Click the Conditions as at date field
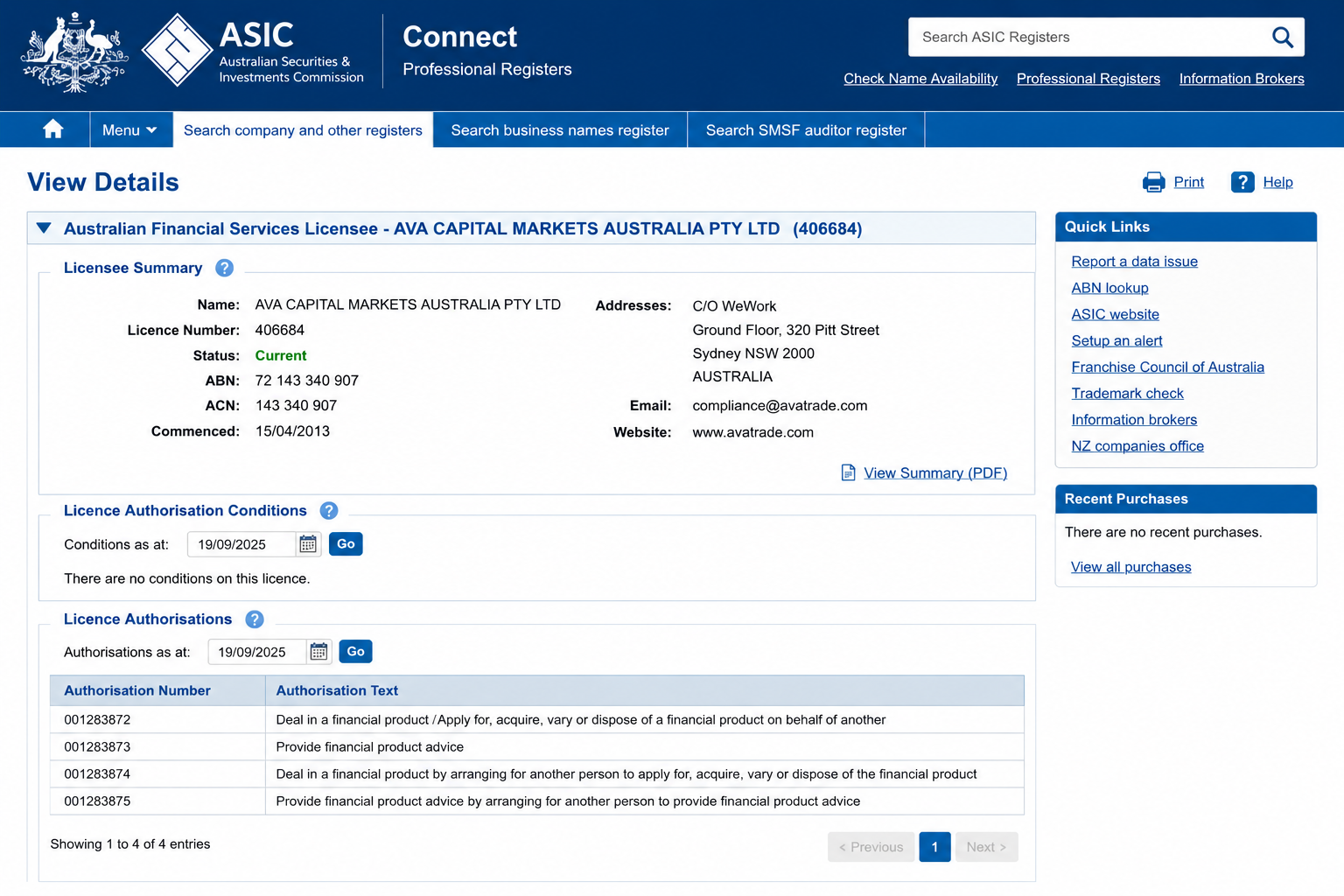1344x896 pixels. pyautogui.click(x=241, y=544)
